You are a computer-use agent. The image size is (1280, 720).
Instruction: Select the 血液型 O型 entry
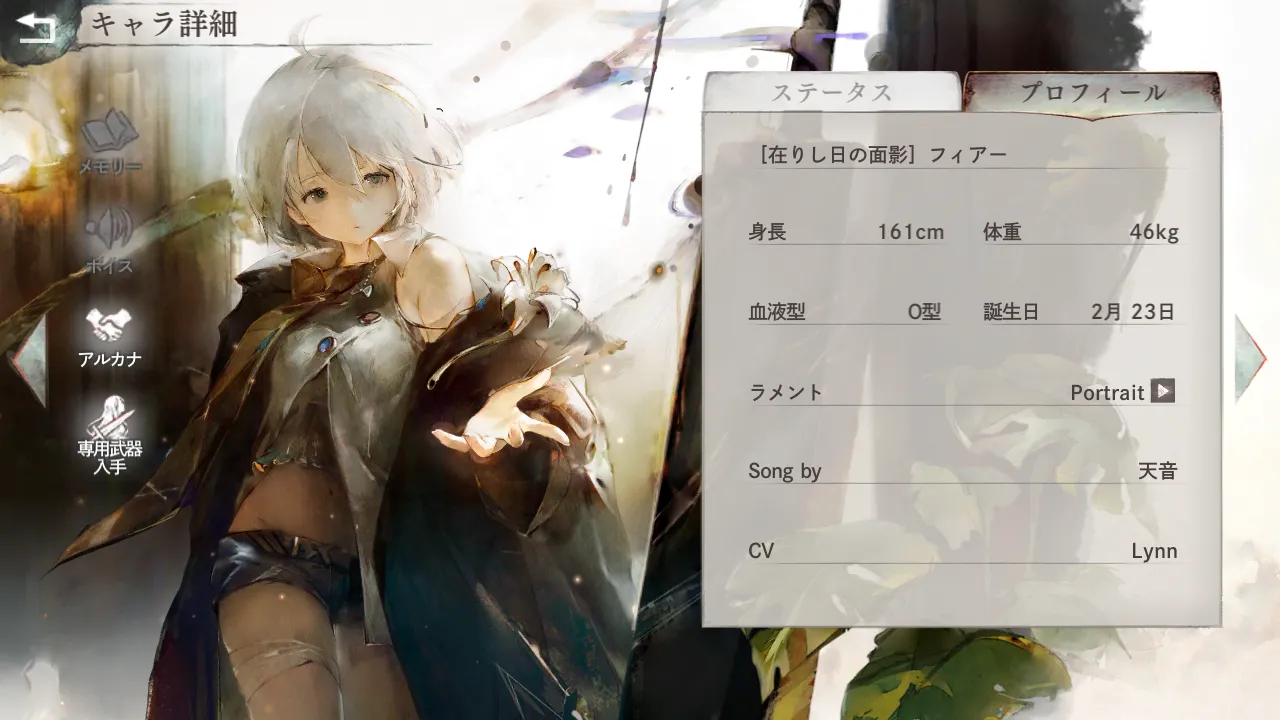[846, 312]
